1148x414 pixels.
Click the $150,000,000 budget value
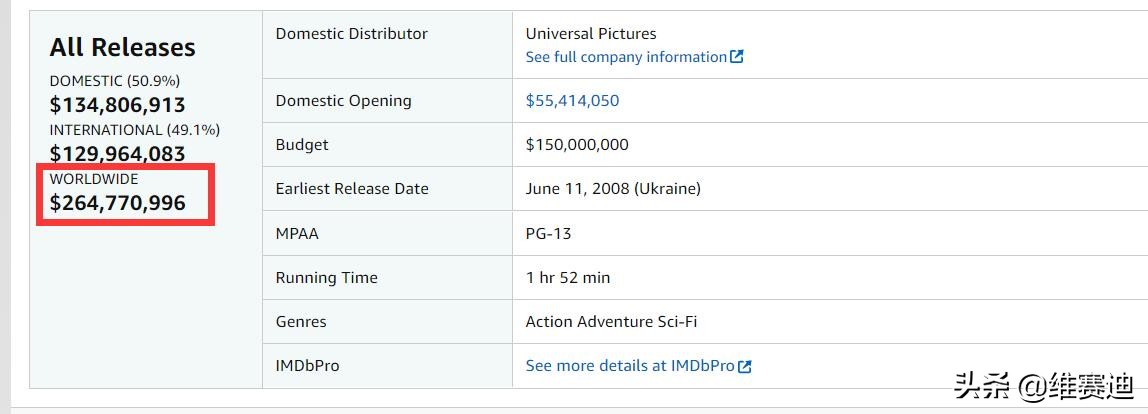[577, 145]
